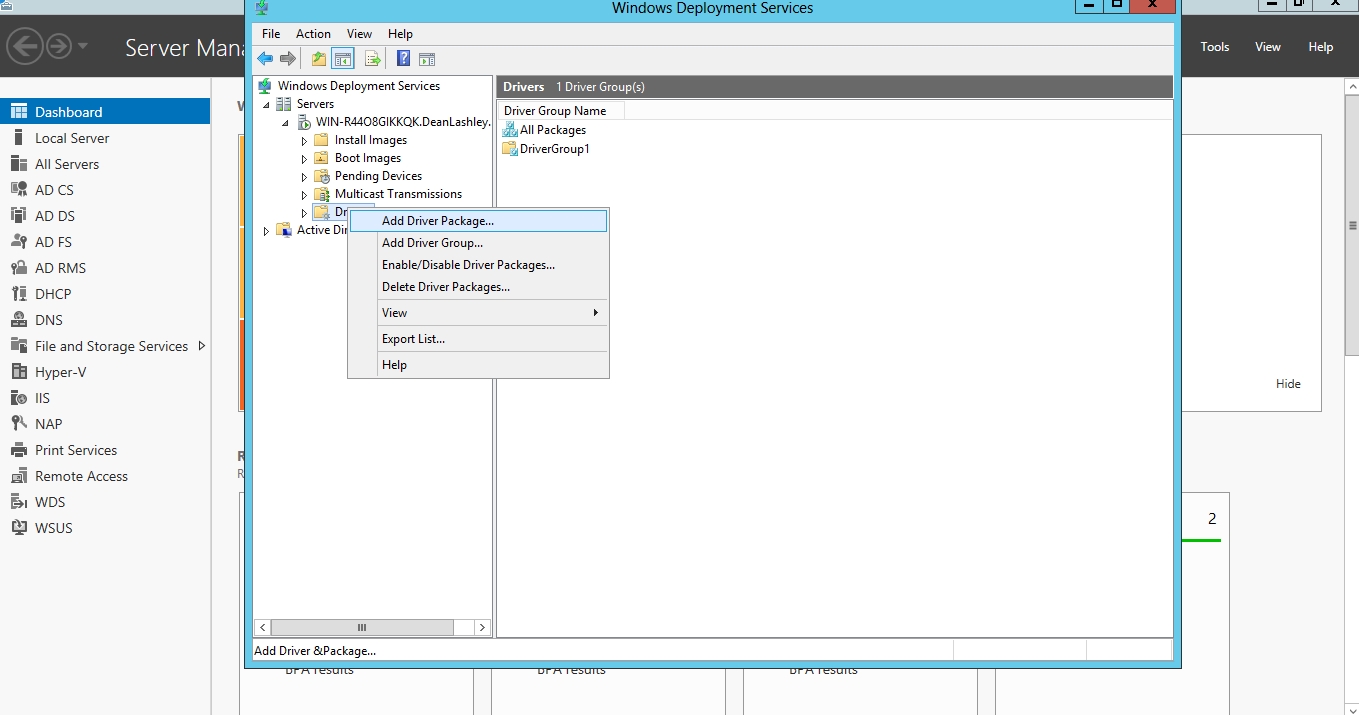Collapse the Servers node in the tree

coord(266,104)
